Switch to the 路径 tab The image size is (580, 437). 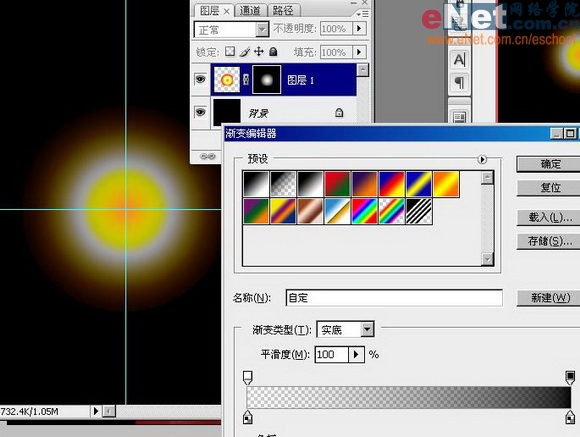coord(283,11)
